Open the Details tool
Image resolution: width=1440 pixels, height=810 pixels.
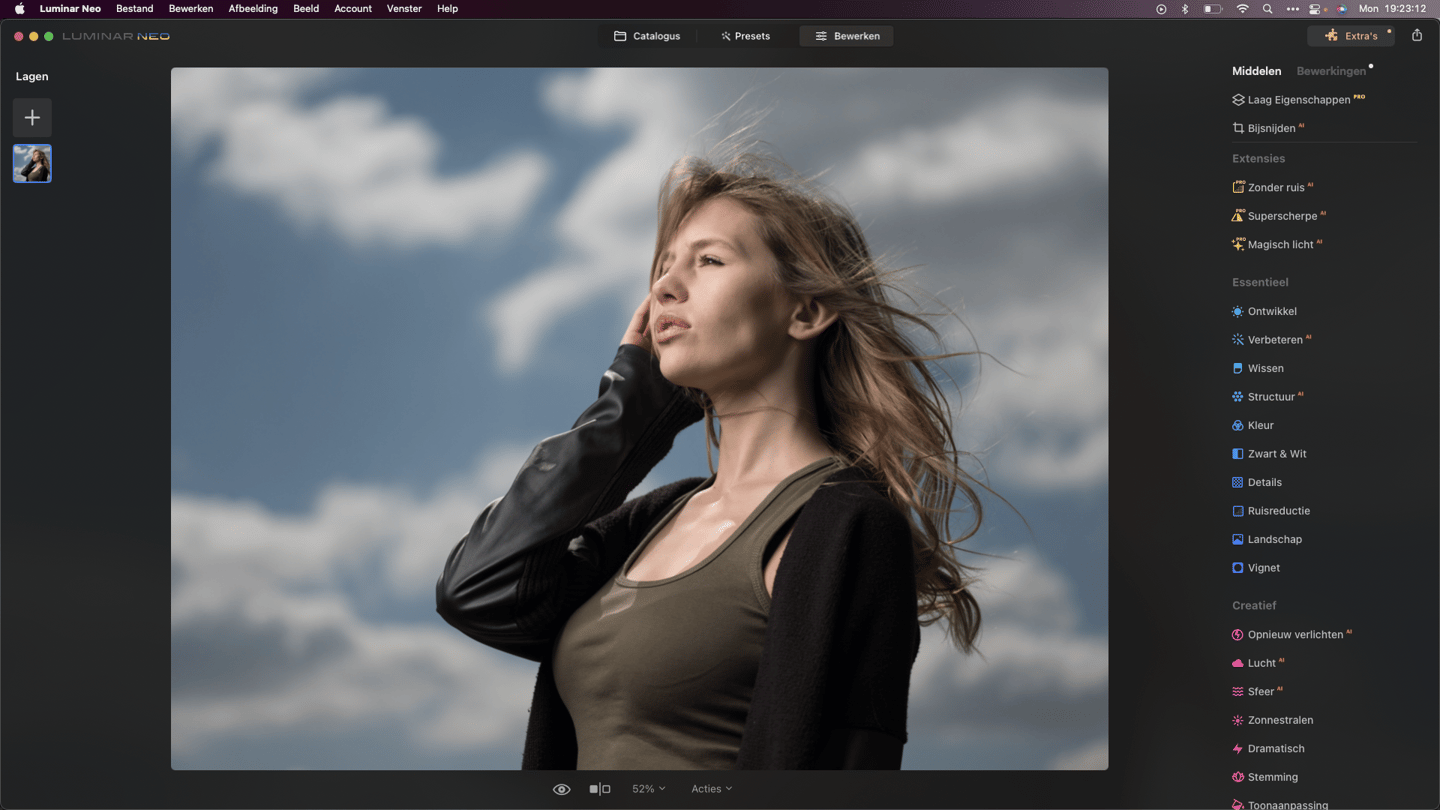point(1257,482)
